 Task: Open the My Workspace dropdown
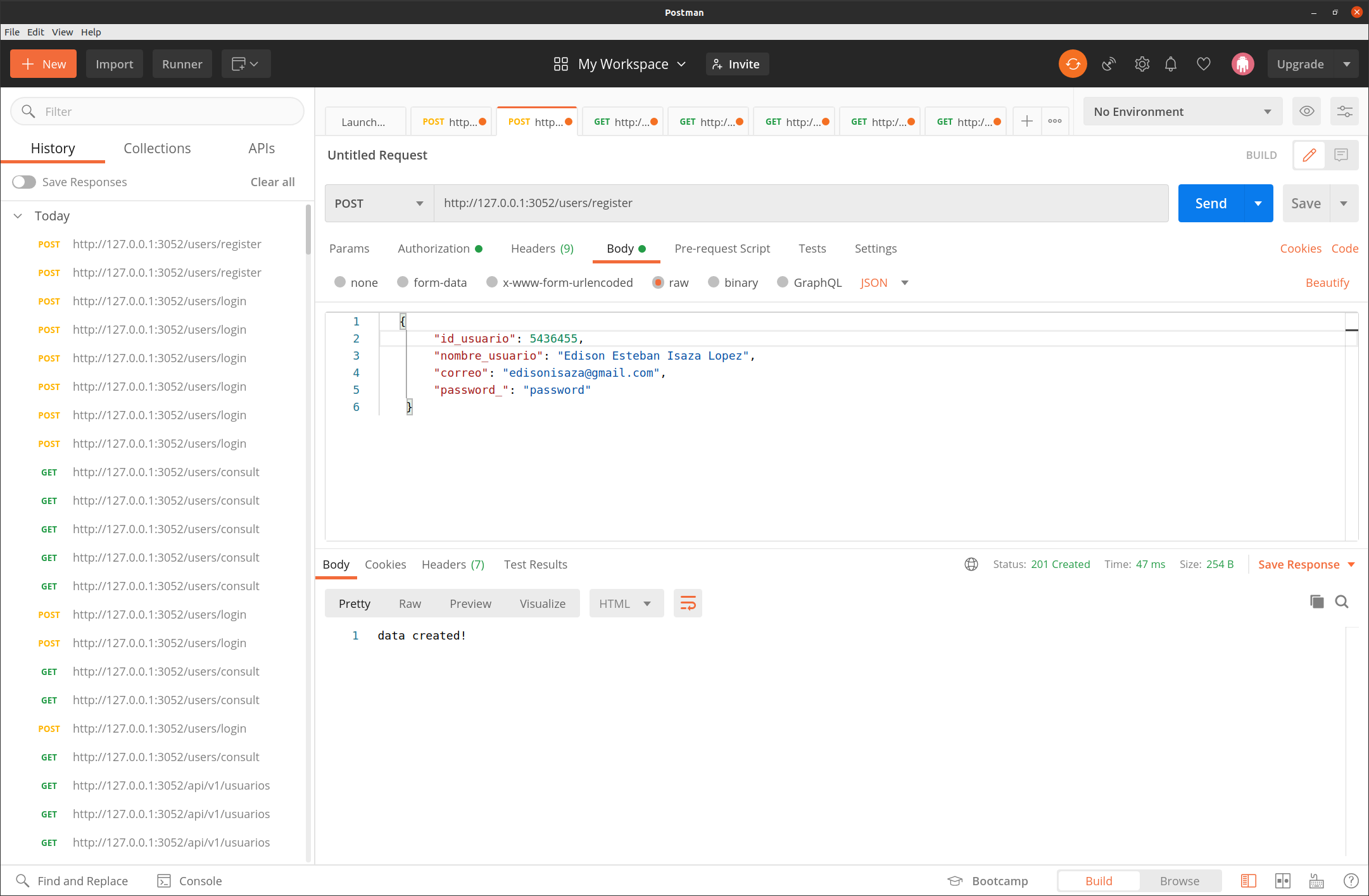(632, 64)
